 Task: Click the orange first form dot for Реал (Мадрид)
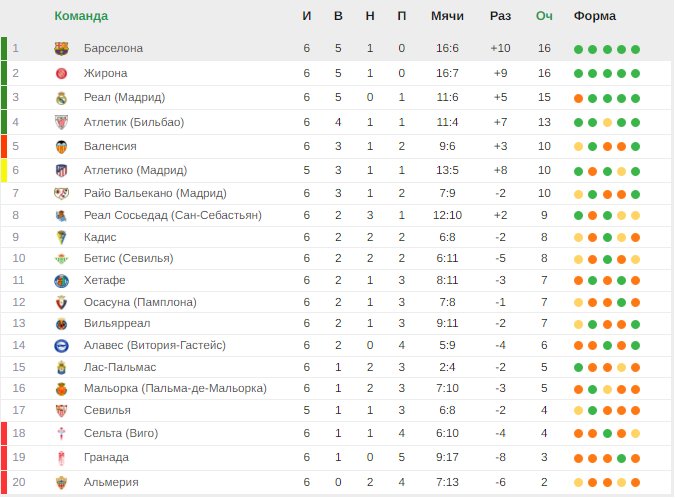pos(579,99)
